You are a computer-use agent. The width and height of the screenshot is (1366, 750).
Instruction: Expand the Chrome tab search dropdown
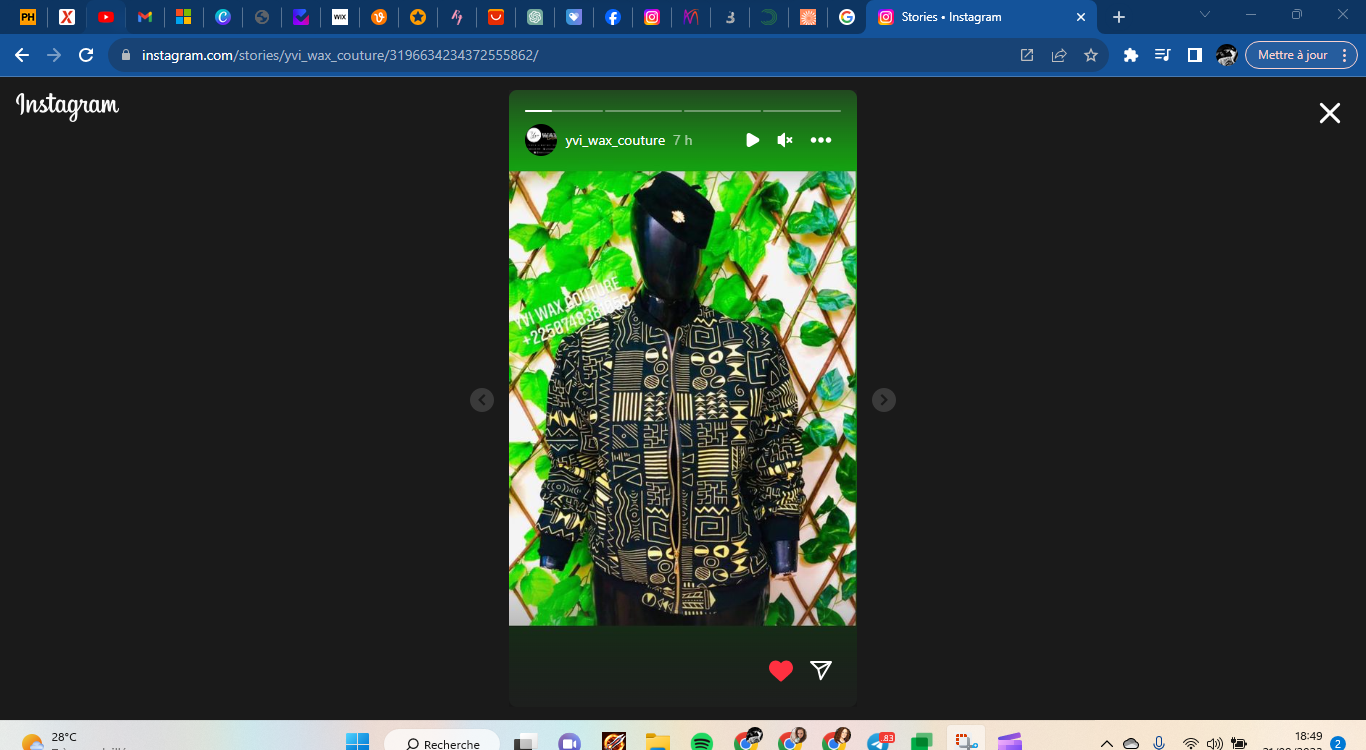1205,15
